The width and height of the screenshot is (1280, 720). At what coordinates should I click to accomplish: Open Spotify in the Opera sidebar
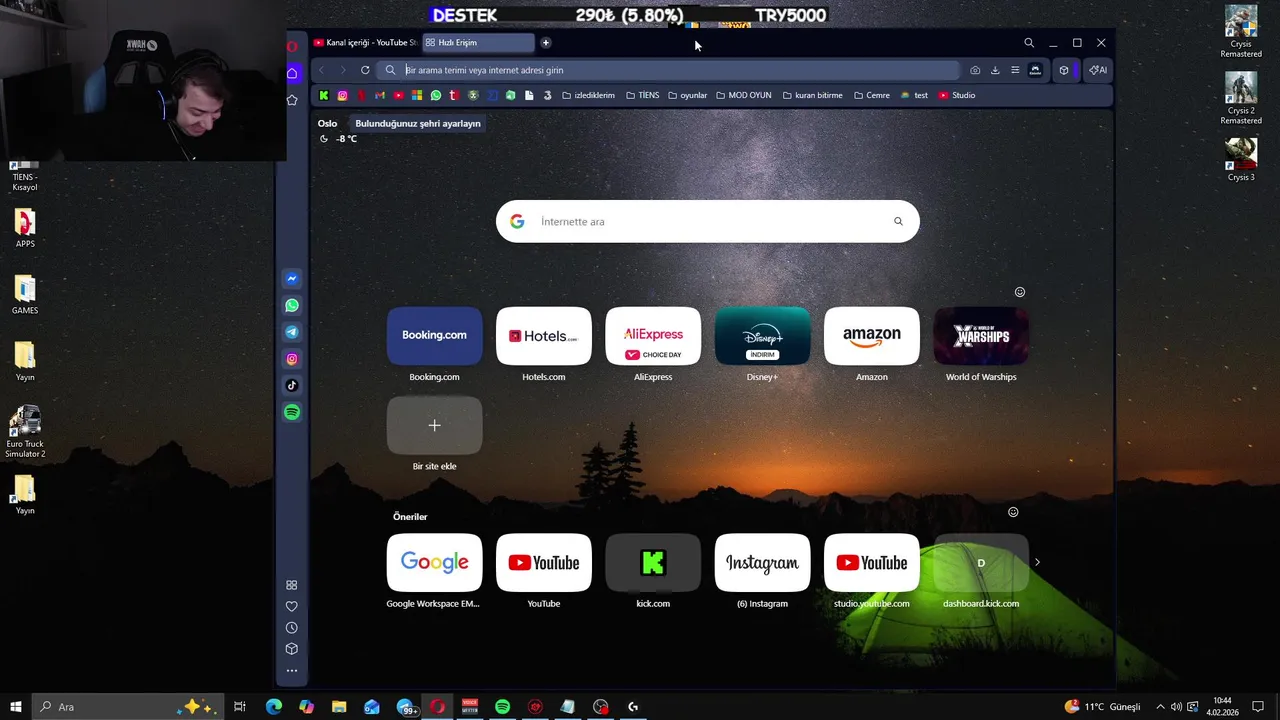(292, 412)
